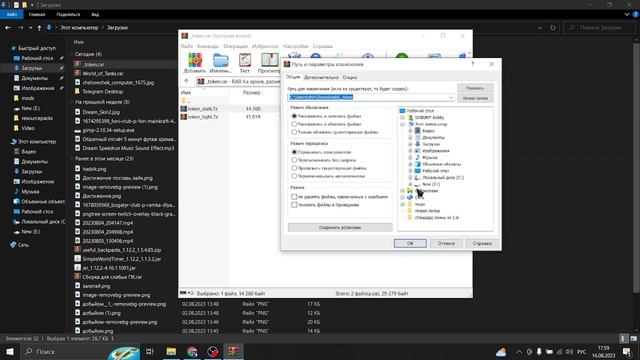Open the Команды menu in WinRAR
The image size is (640, 360).
click(208, 46)
